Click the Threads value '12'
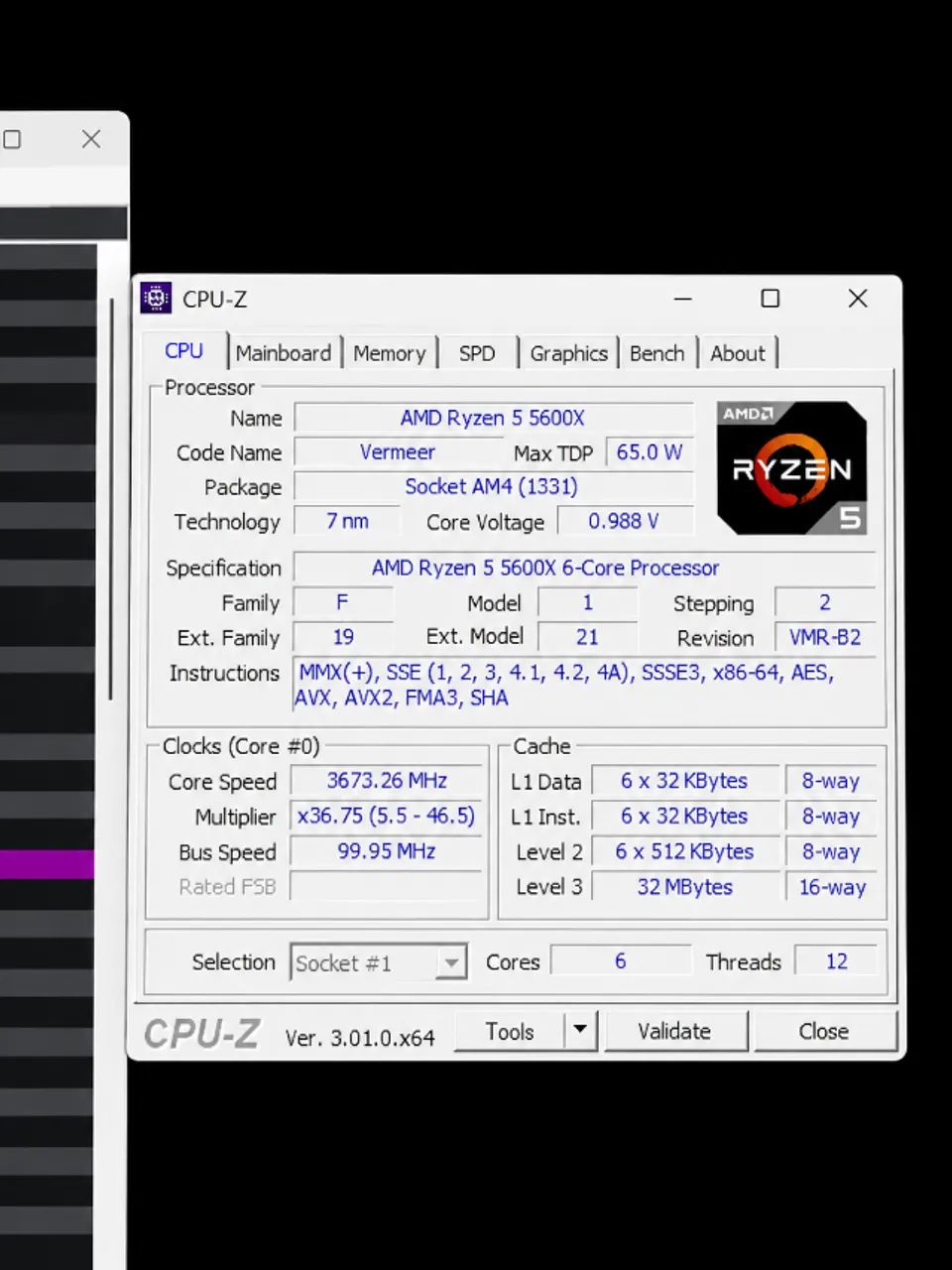Screen dimensions: 952x1270 [837, 960]
